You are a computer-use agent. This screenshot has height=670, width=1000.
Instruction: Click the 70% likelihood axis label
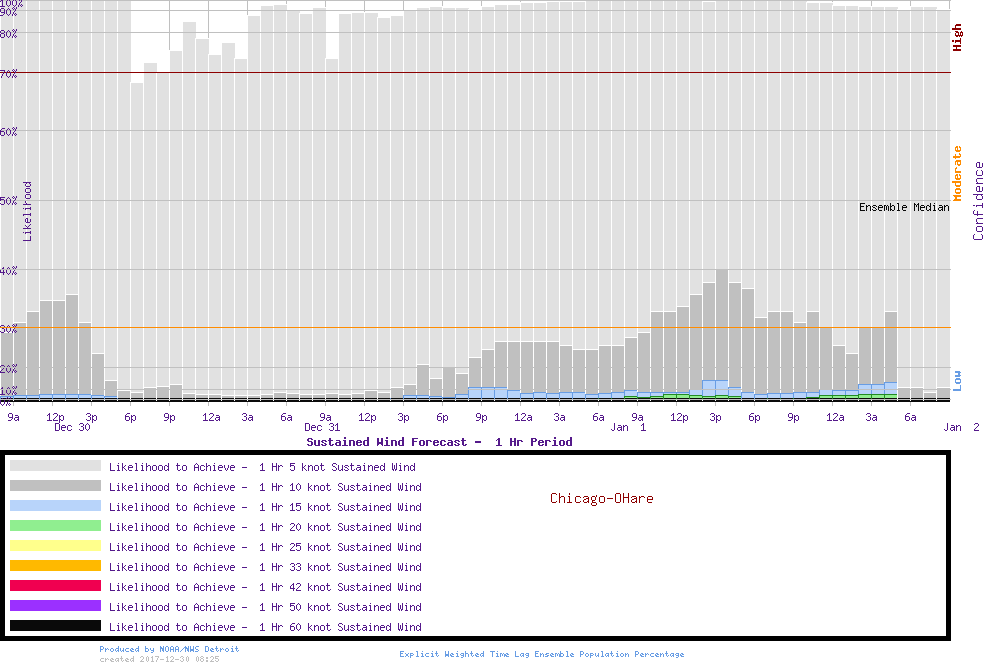point(9,74)
